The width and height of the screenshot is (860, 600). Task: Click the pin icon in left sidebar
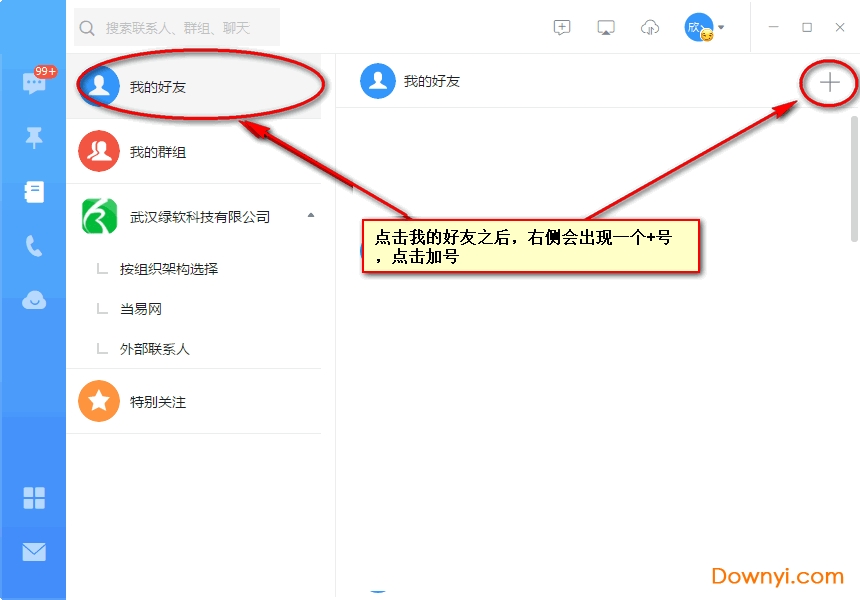(x=34, y=138)
